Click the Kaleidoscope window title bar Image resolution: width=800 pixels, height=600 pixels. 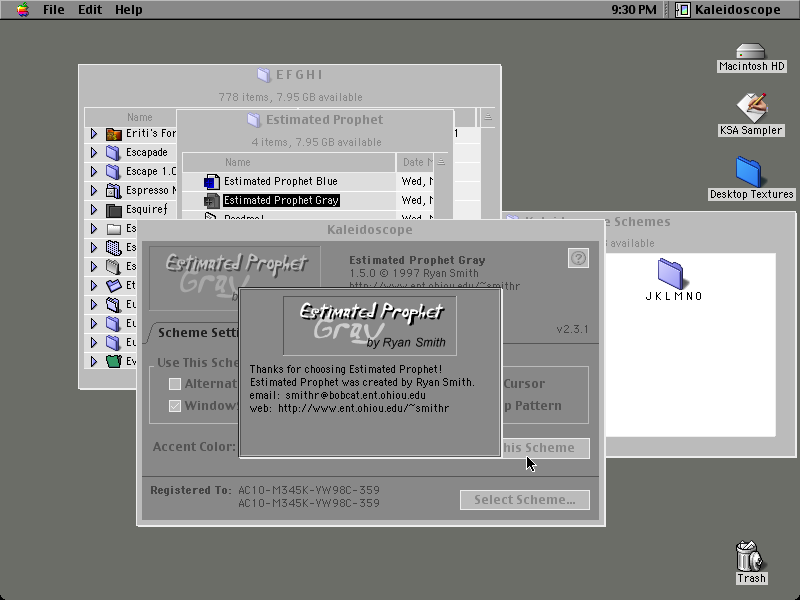[370, 230]
